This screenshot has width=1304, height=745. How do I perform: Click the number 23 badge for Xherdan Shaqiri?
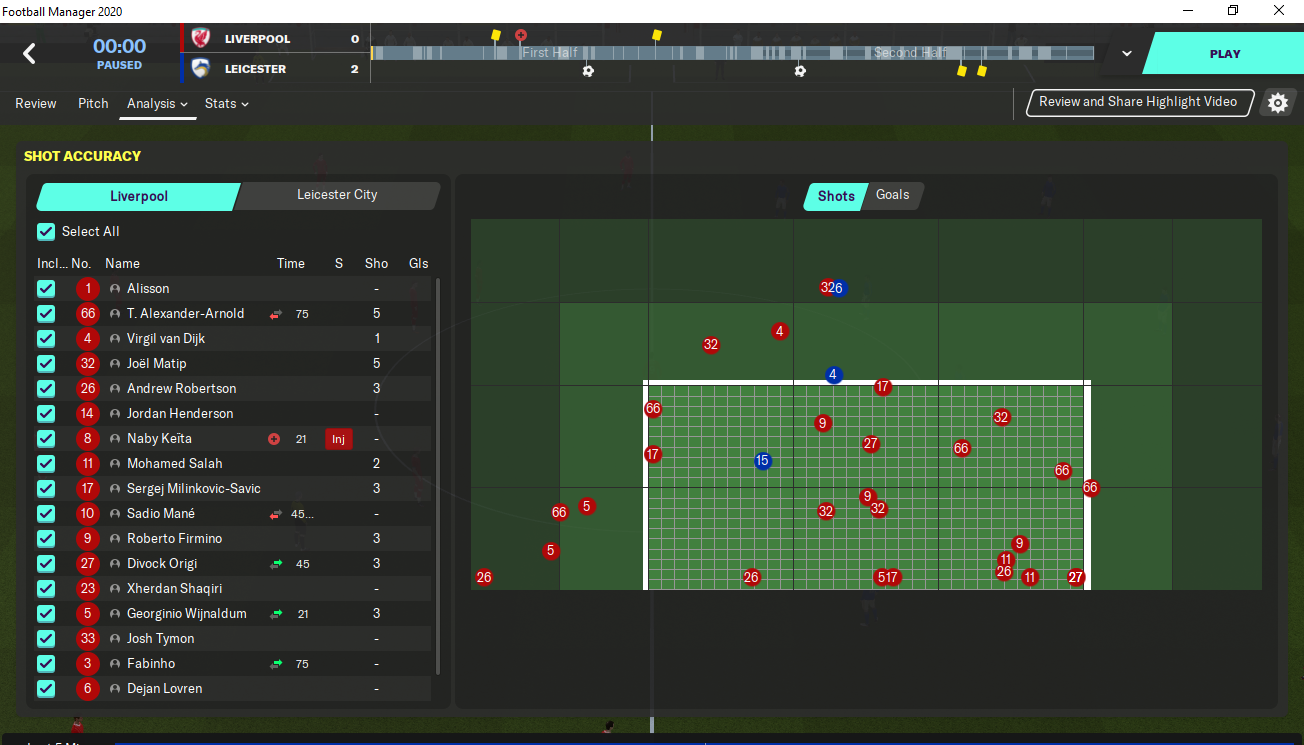click(x=88, y=589)
